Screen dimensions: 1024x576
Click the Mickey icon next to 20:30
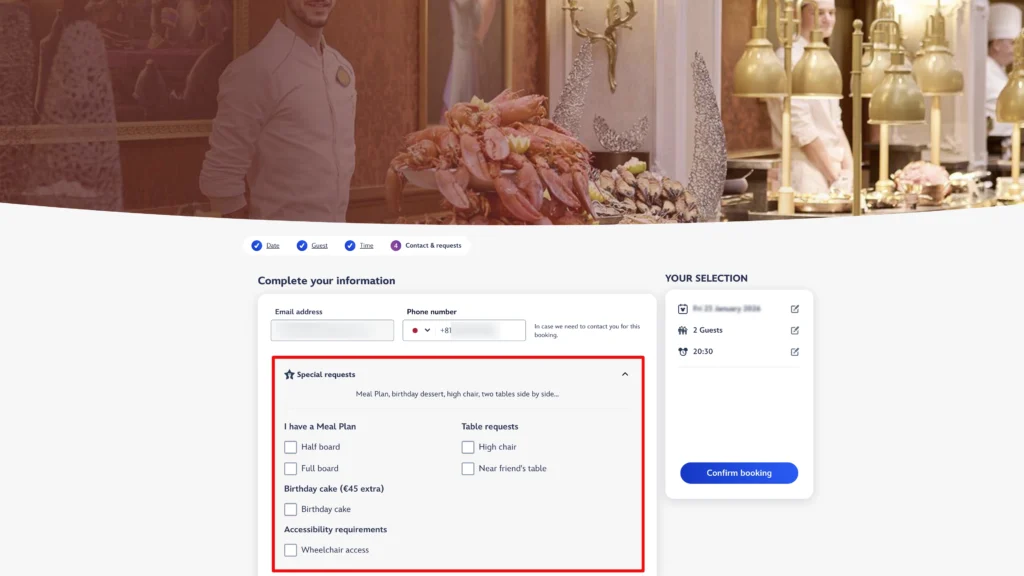coord(683,352)
